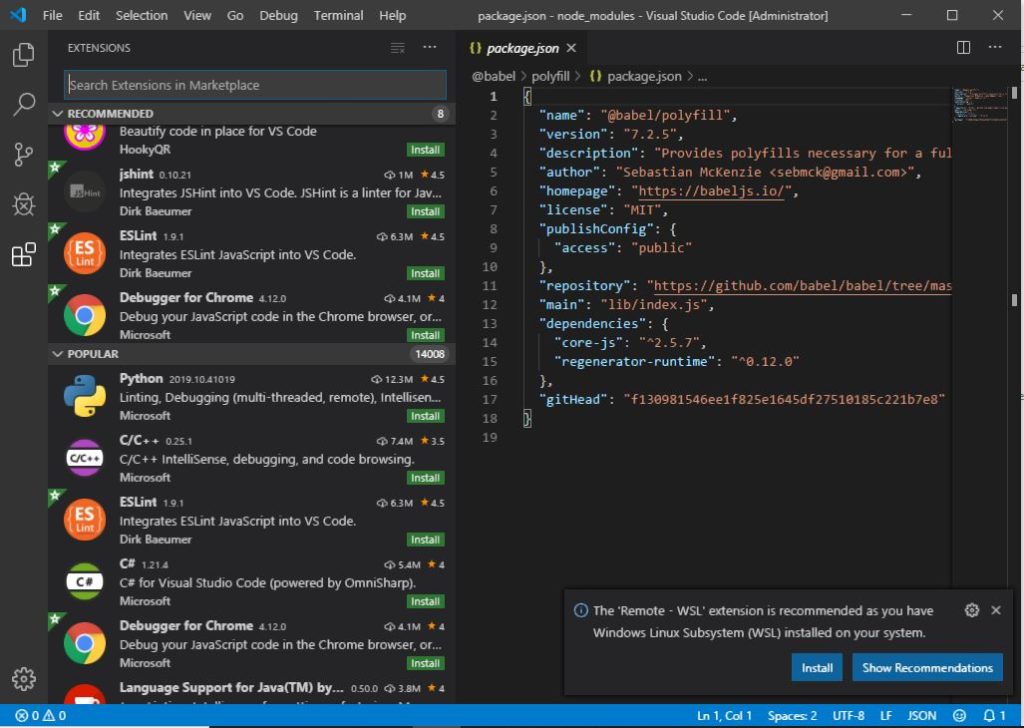Open Extensions panel more actions menu
Screen dimensions: 1024x728
pyautogui.click(x=430, y=47)
